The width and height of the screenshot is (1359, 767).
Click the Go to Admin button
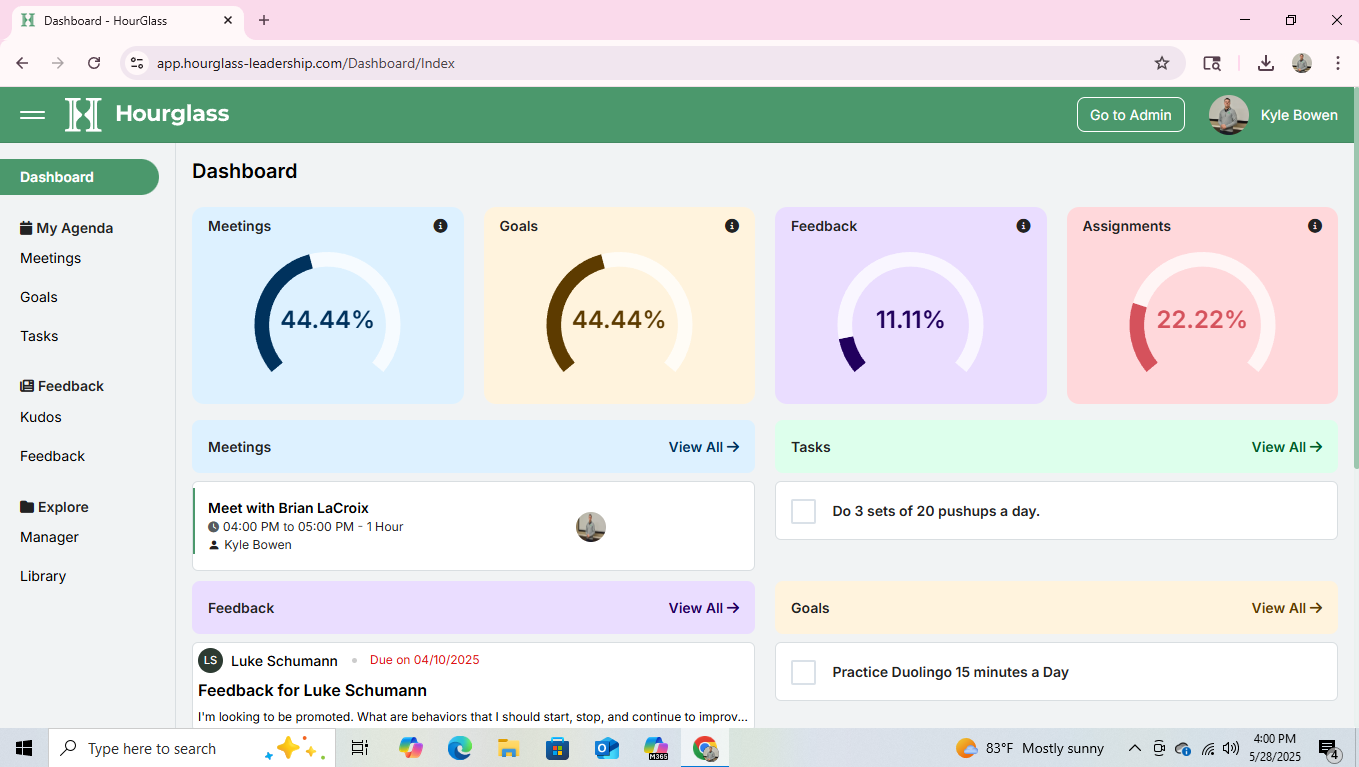pos(1130,115)
